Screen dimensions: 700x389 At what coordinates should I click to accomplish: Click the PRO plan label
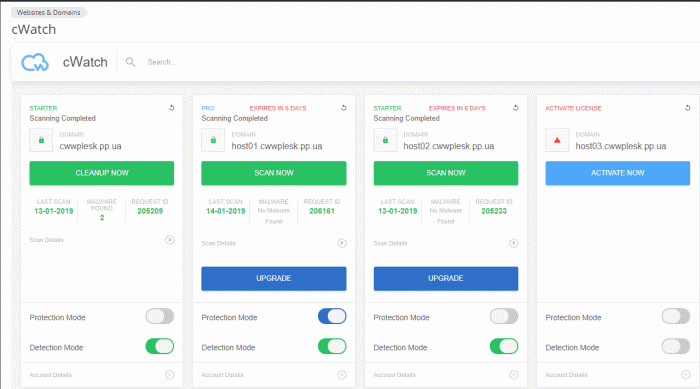click(x=208, y=108)
